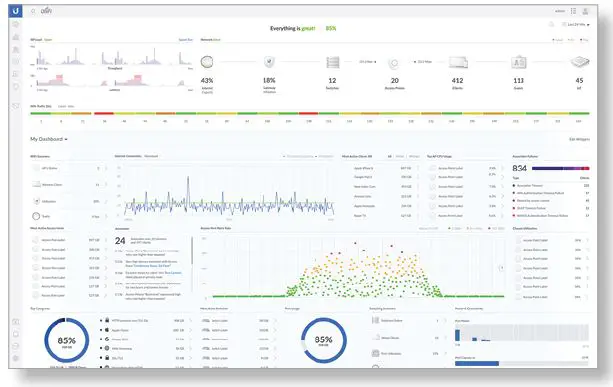
Task: Click the Apple logo icon in Top Categories
Action: pyautogui.click(x=107, y=330)
